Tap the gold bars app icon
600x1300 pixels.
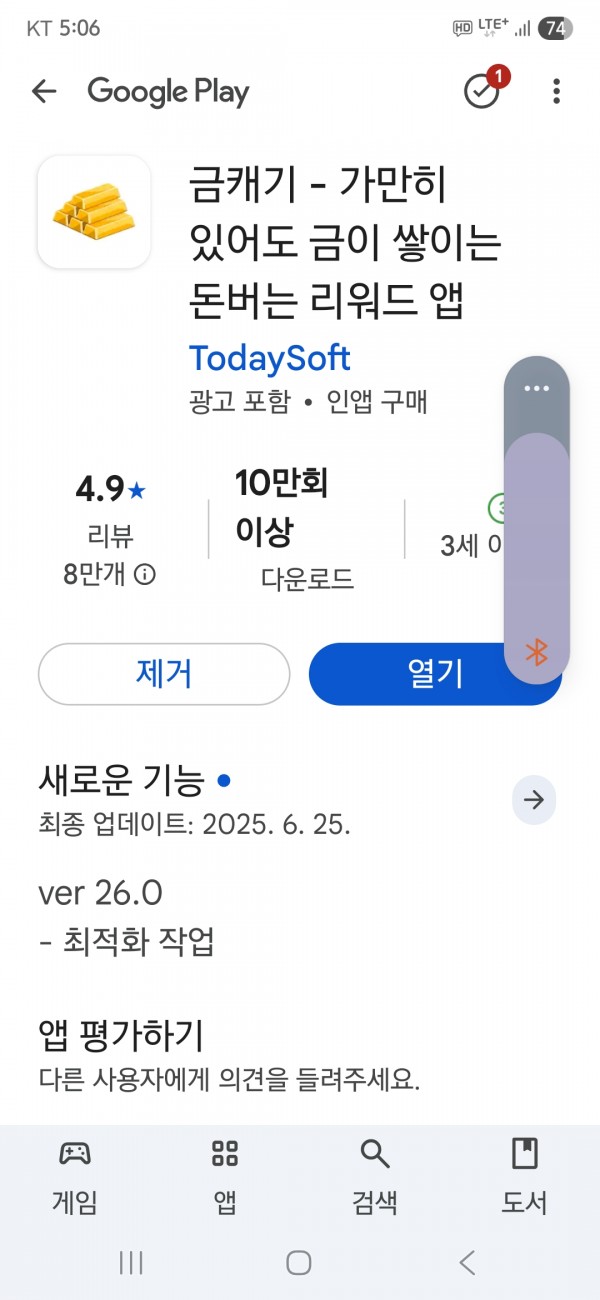coord(94,211)
